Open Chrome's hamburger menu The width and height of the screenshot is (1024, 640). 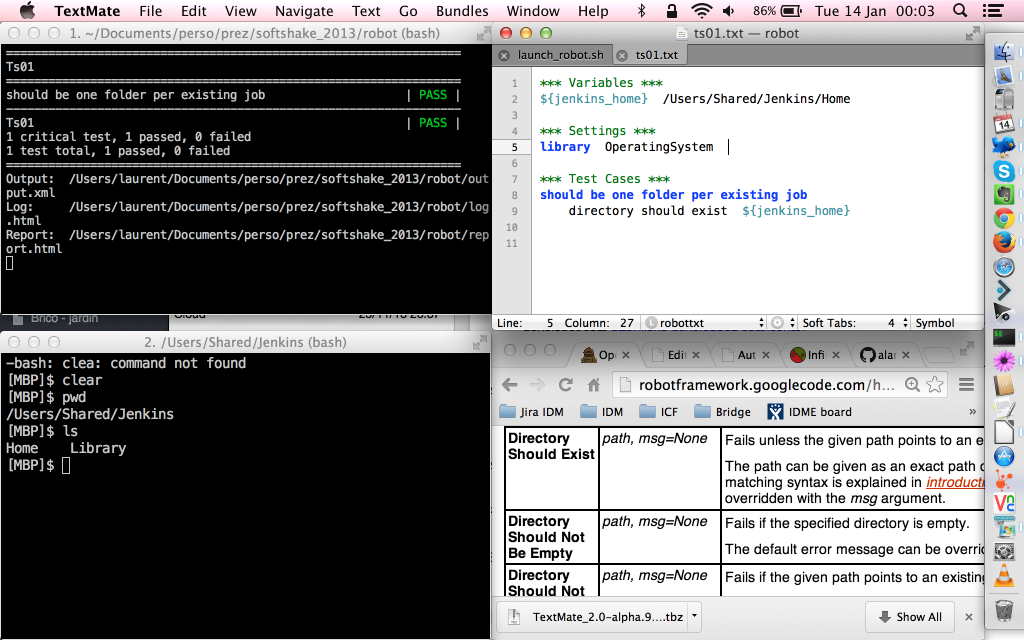click(967, 385)
